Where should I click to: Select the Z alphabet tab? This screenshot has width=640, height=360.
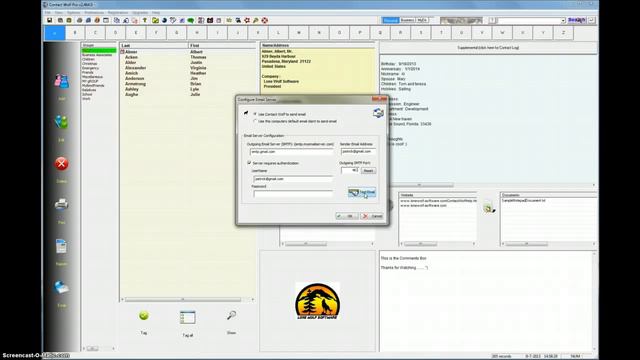[564, 33]
